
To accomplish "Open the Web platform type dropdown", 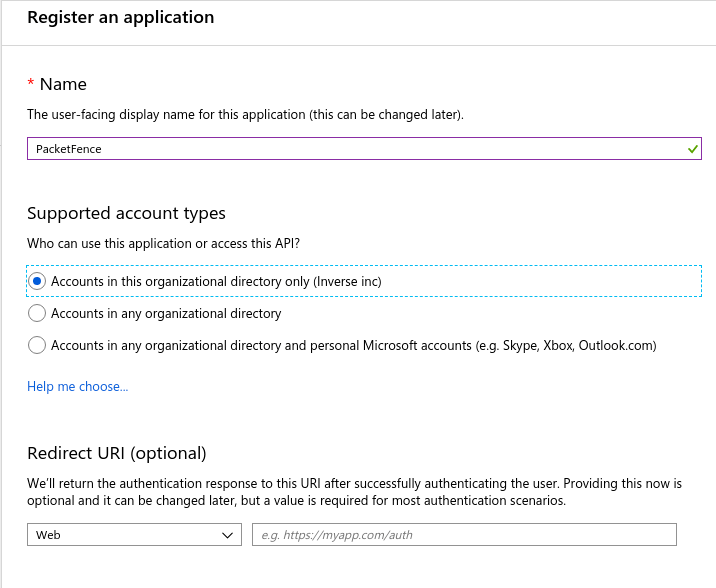I will click(134, 535).
